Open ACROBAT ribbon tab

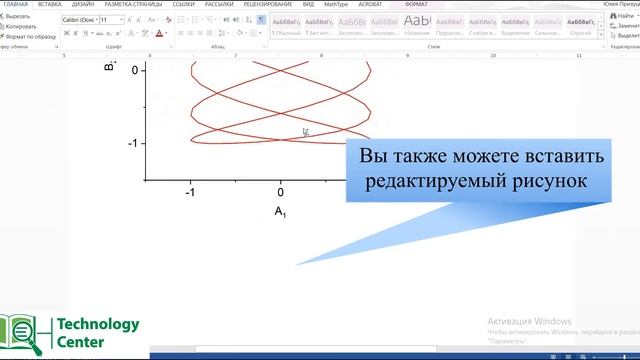coord(370,4)
